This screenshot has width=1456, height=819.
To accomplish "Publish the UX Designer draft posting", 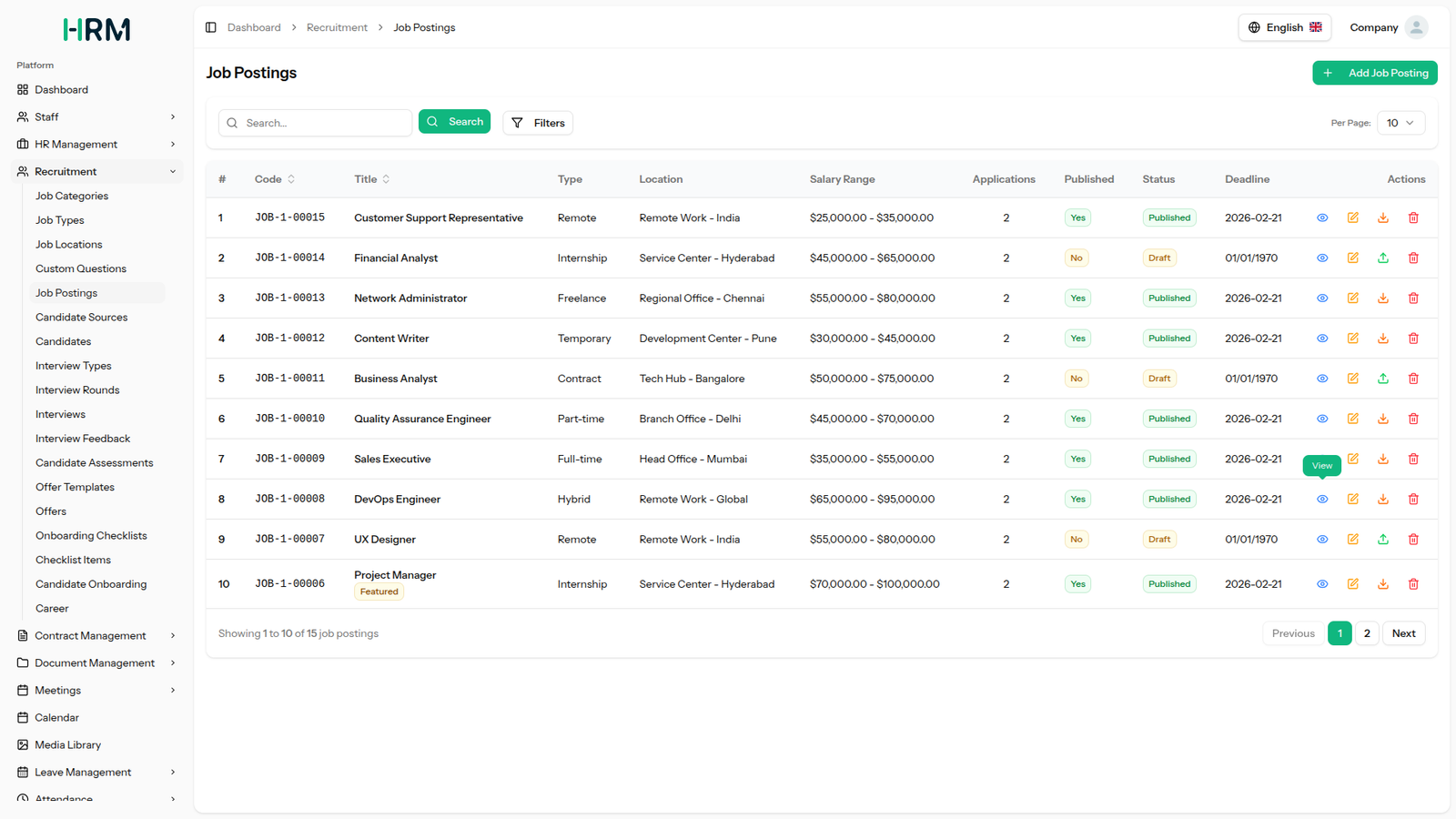I will pos(1383,540).
